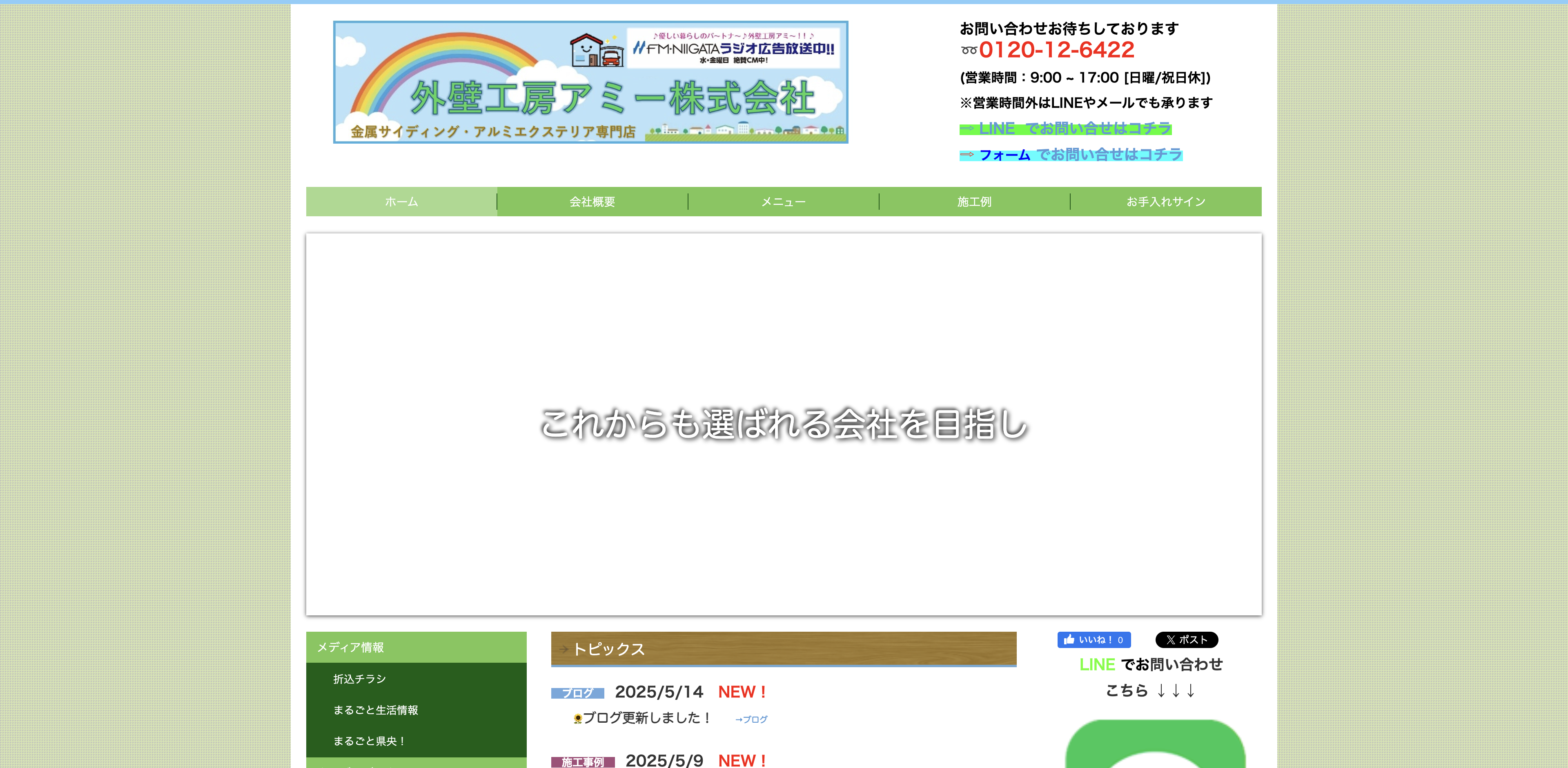Follow the LINE でお問い合せはコチラ link
The image size is (1568, 768).
1066,128
